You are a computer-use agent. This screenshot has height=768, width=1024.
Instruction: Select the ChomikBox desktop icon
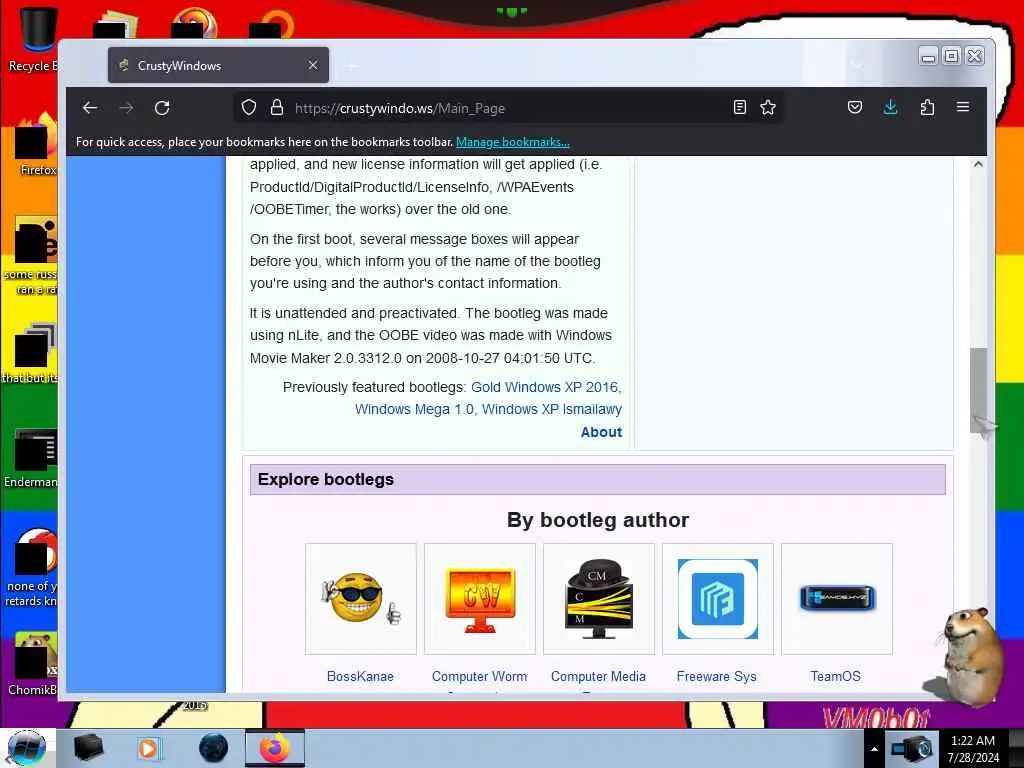pyautogui.click(x=33, y=664)
